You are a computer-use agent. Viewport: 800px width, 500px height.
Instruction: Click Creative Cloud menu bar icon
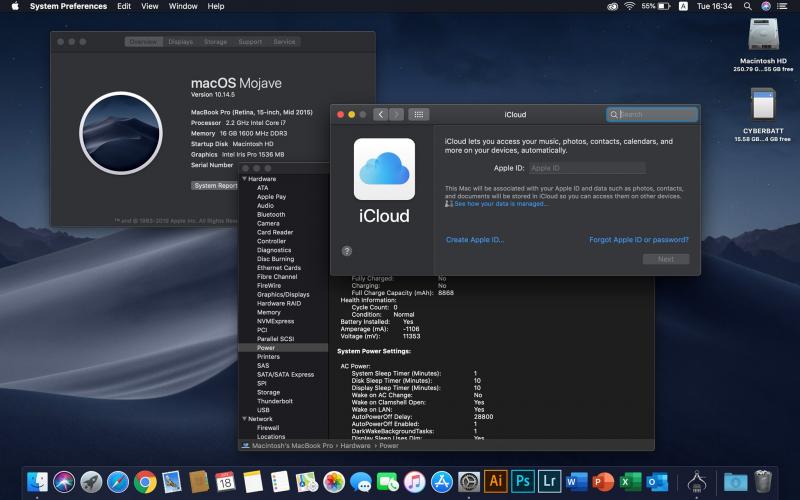click(612, 6)
